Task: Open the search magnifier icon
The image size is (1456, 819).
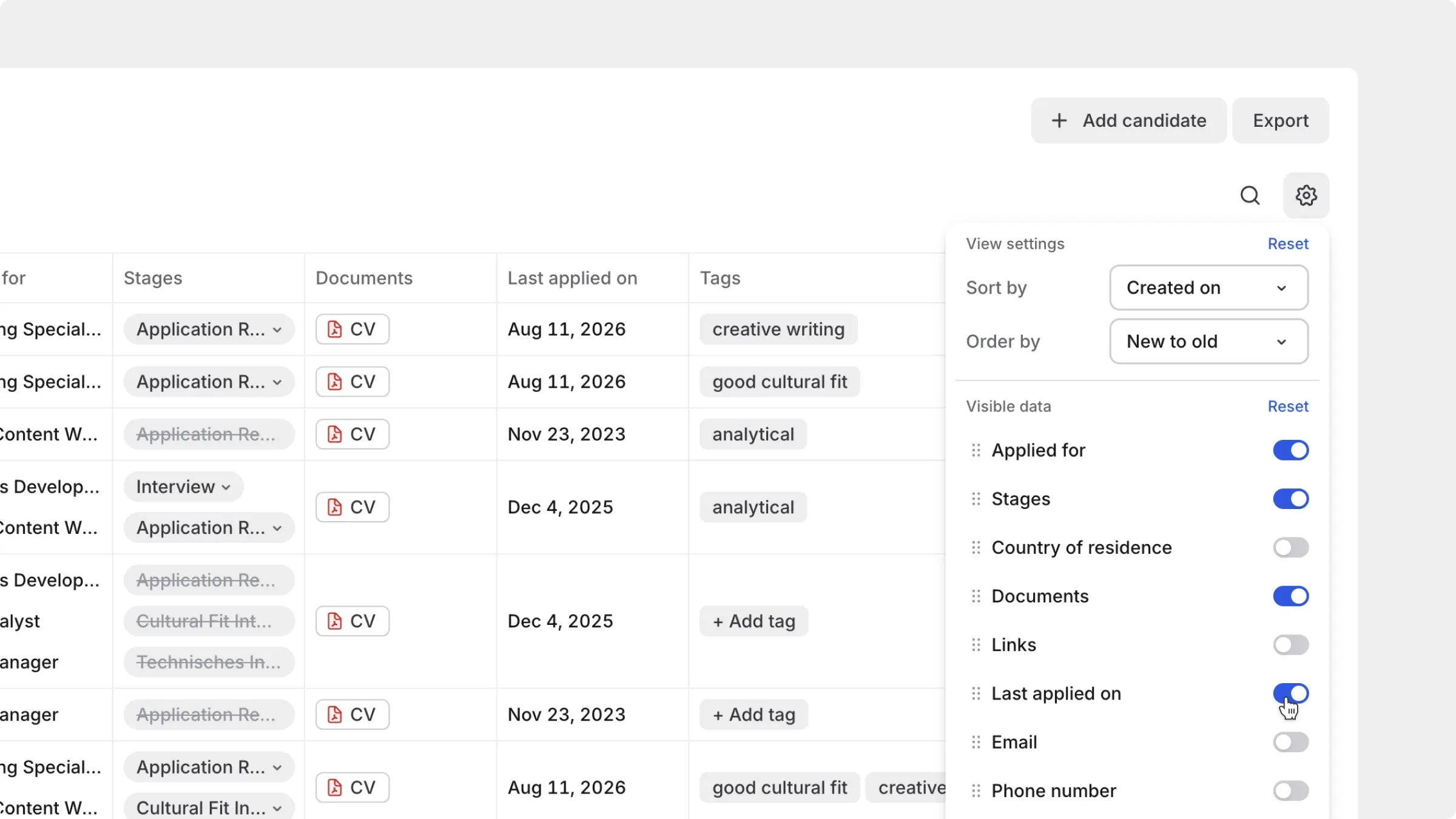Action: point(1250,195)
